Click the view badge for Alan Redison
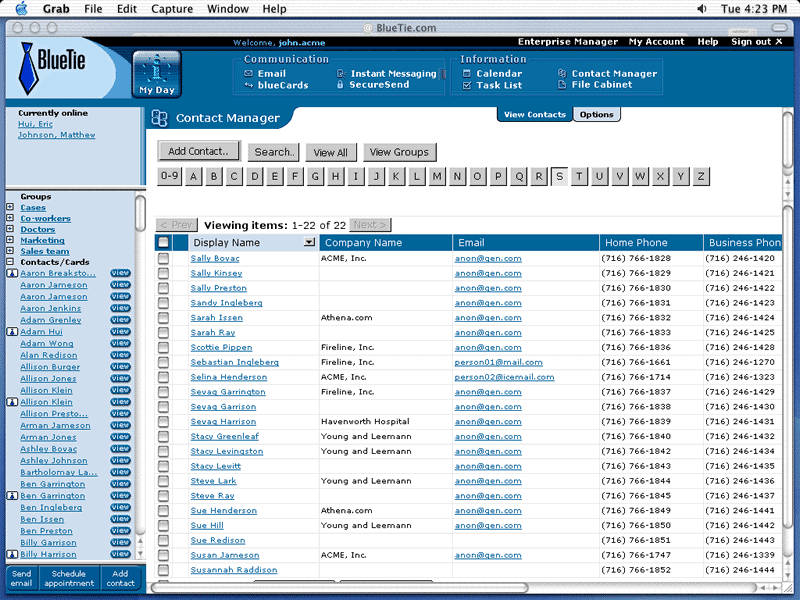 point(120,355)
